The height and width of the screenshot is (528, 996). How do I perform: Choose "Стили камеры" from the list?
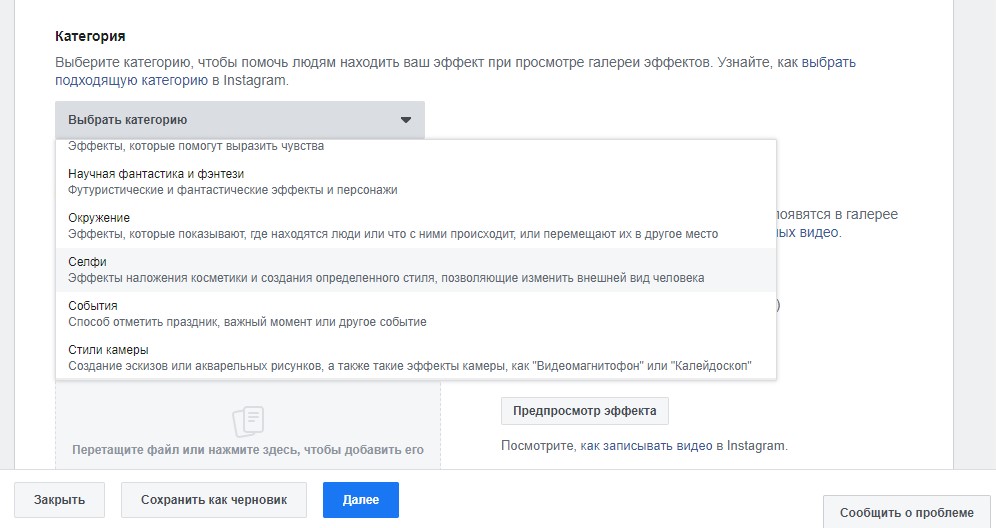coord(108,350)
